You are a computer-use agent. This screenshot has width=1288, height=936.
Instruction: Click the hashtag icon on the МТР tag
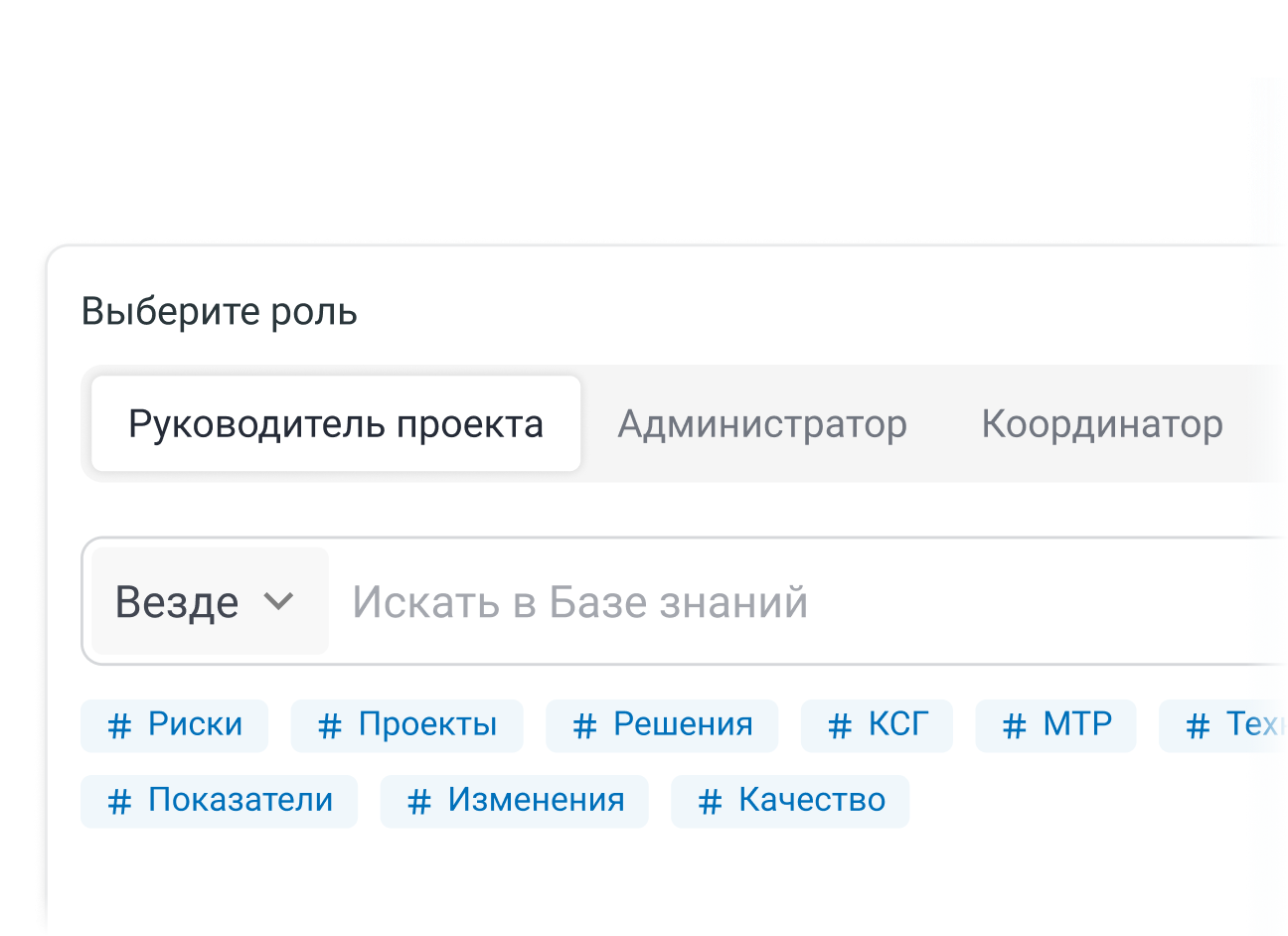(x=1014, y=725)
